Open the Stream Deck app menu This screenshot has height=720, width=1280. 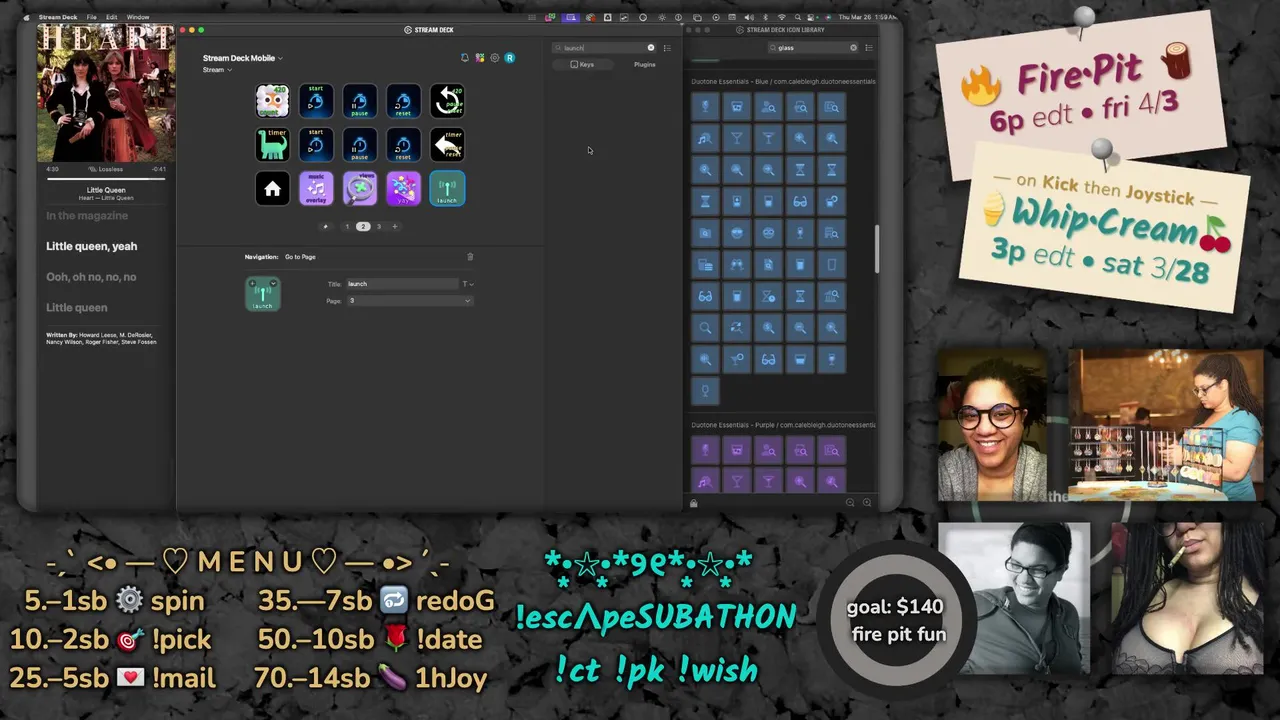click(57, 17)
